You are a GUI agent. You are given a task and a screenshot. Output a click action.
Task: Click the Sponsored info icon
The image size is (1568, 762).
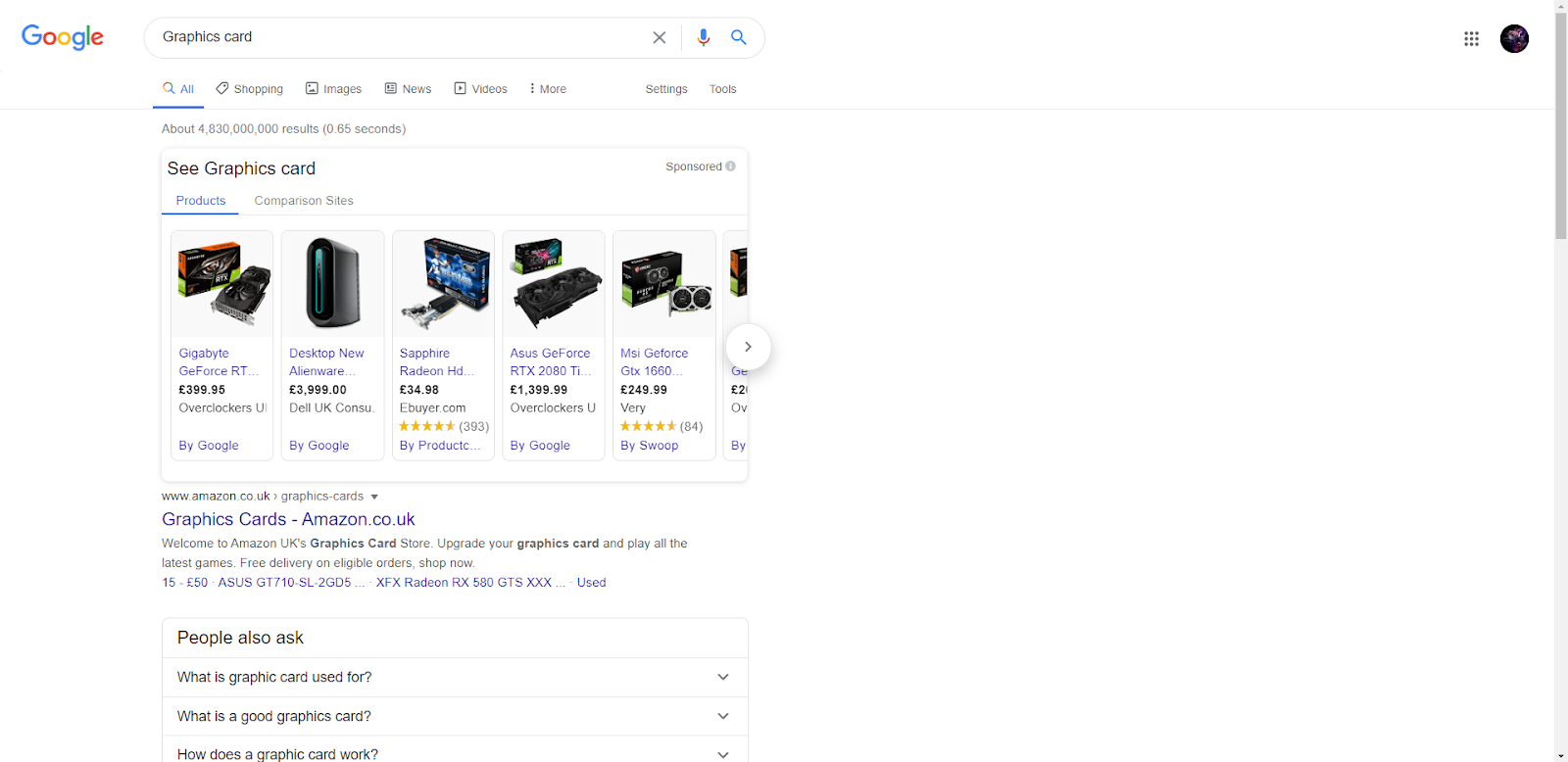[x=730, y=167]
